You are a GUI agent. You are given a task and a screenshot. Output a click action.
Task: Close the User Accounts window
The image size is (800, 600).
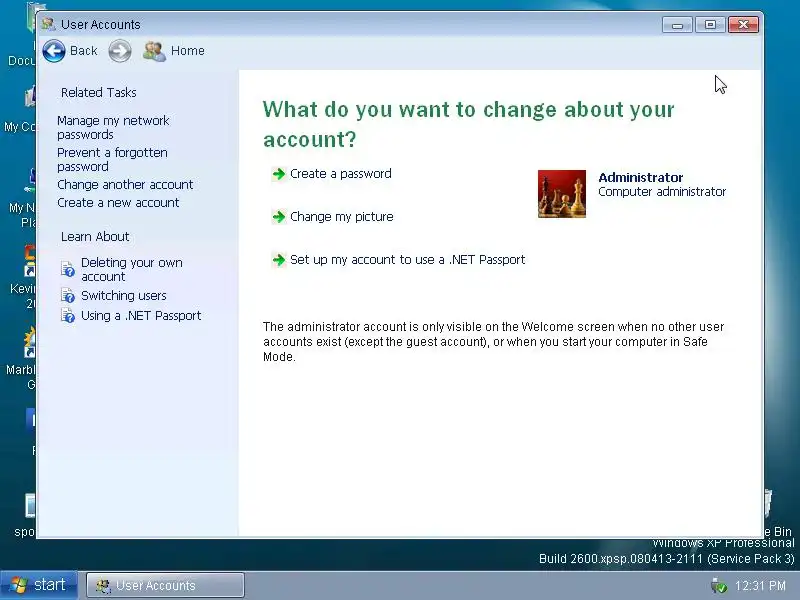pyautogui.click(x=743, y=24)
